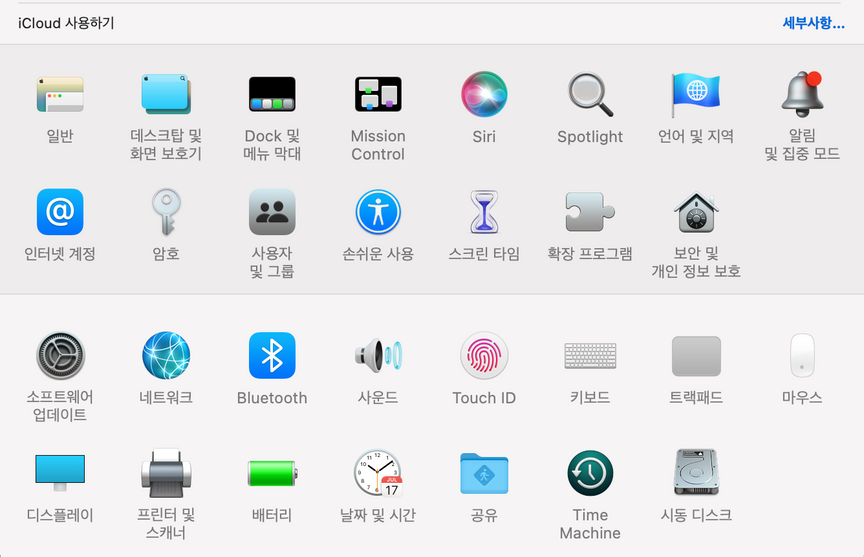Open 키보드 preferences
Image resolution: width=864 pixels, height=557 pixels.
590,356
